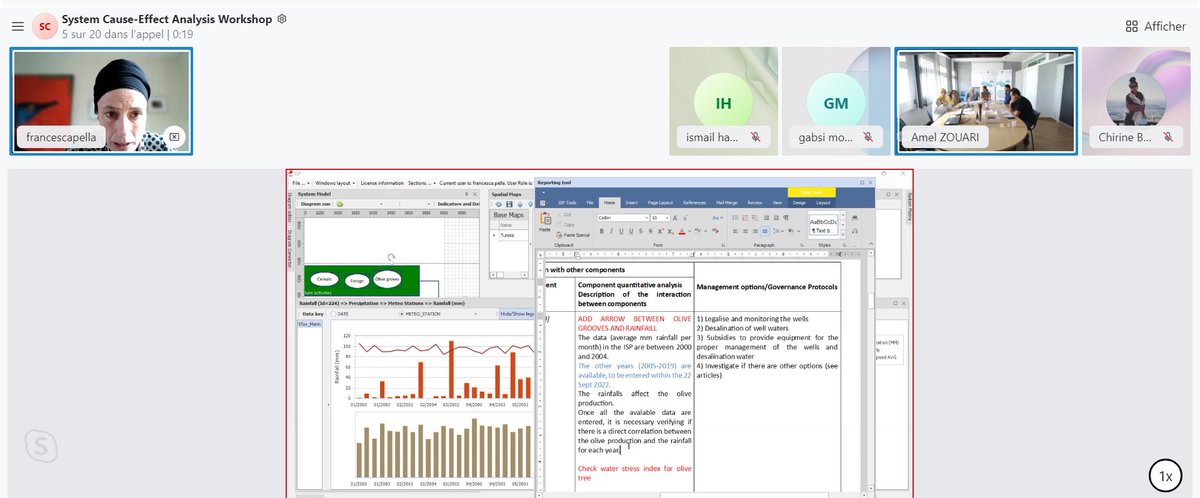Click Align Right icon
The image size is (1200, 498).
pyautogui.click(x=755, y=231)
